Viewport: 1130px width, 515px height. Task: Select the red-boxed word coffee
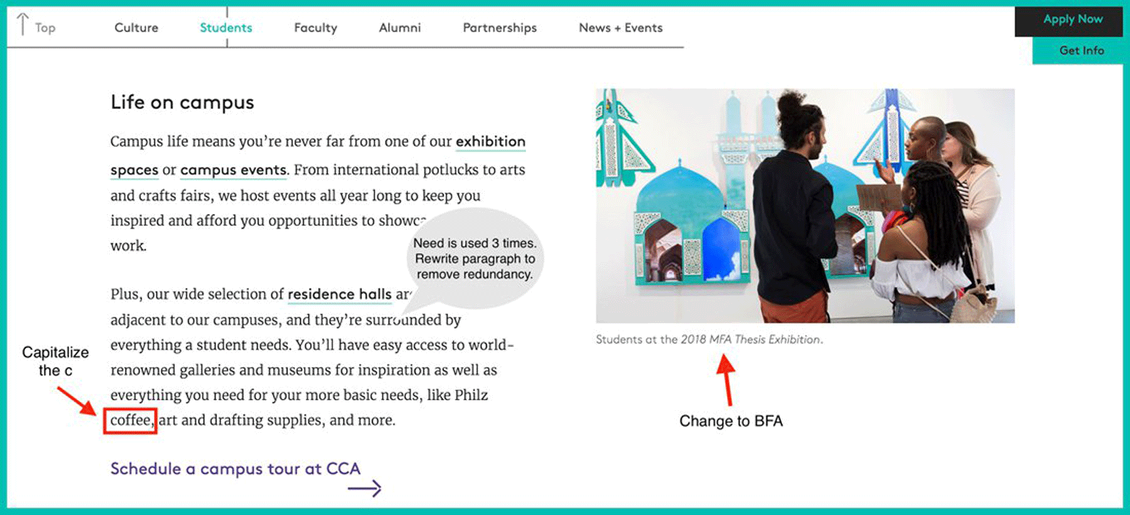coord(130,420)
